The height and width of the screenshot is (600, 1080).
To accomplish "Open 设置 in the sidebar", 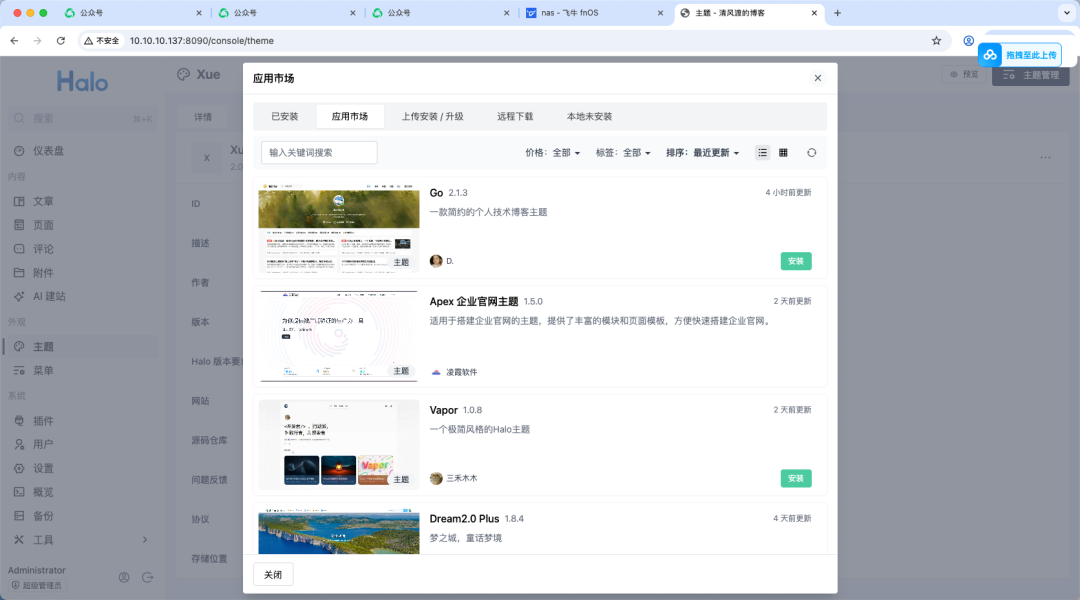I will [x=81, y=468].
